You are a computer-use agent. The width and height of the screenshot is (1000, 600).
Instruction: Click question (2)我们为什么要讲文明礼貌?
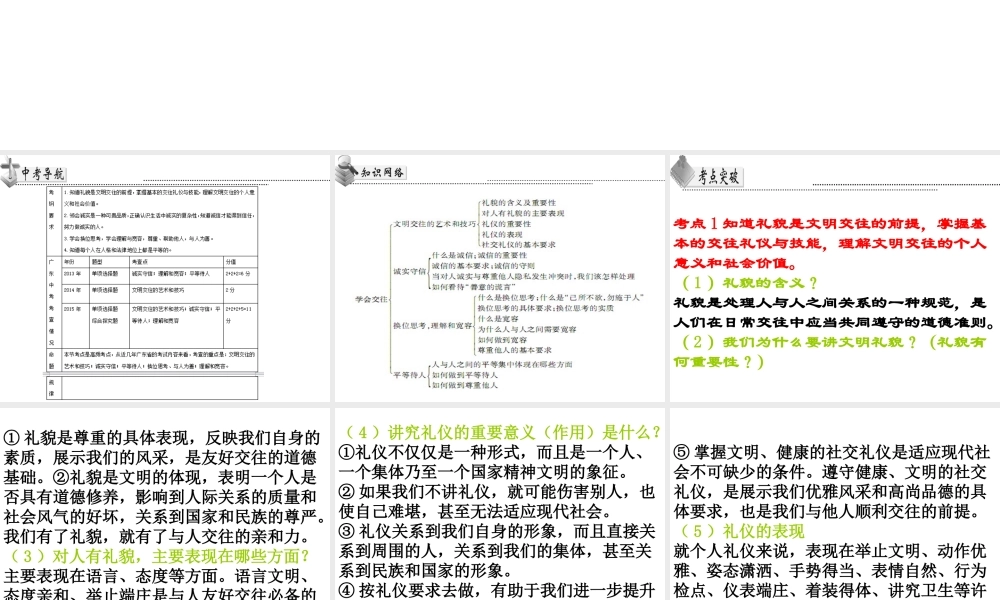[830, 351]
